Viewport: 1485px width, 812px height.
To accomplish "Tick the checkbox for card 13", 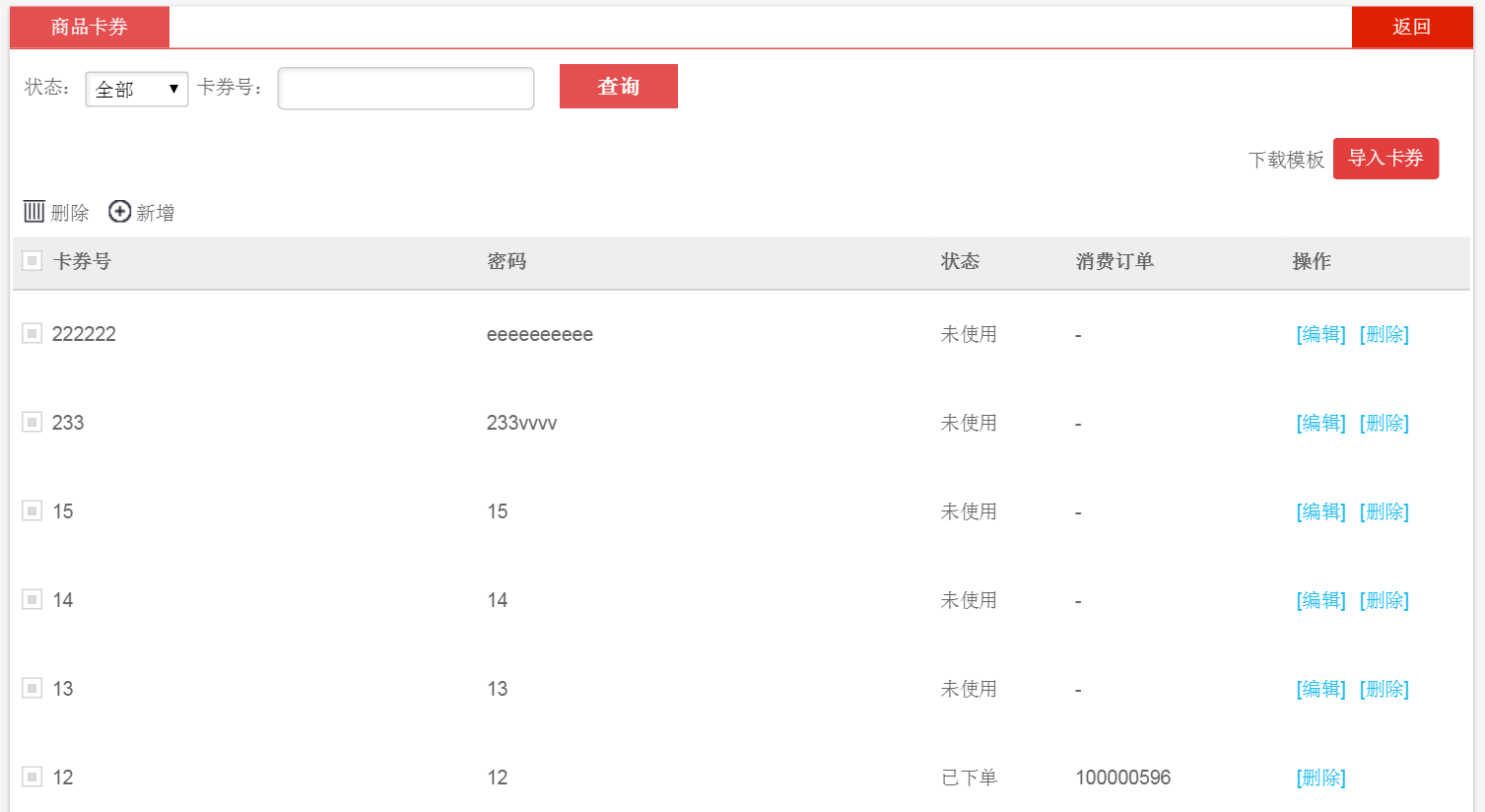I will (32, 688).
